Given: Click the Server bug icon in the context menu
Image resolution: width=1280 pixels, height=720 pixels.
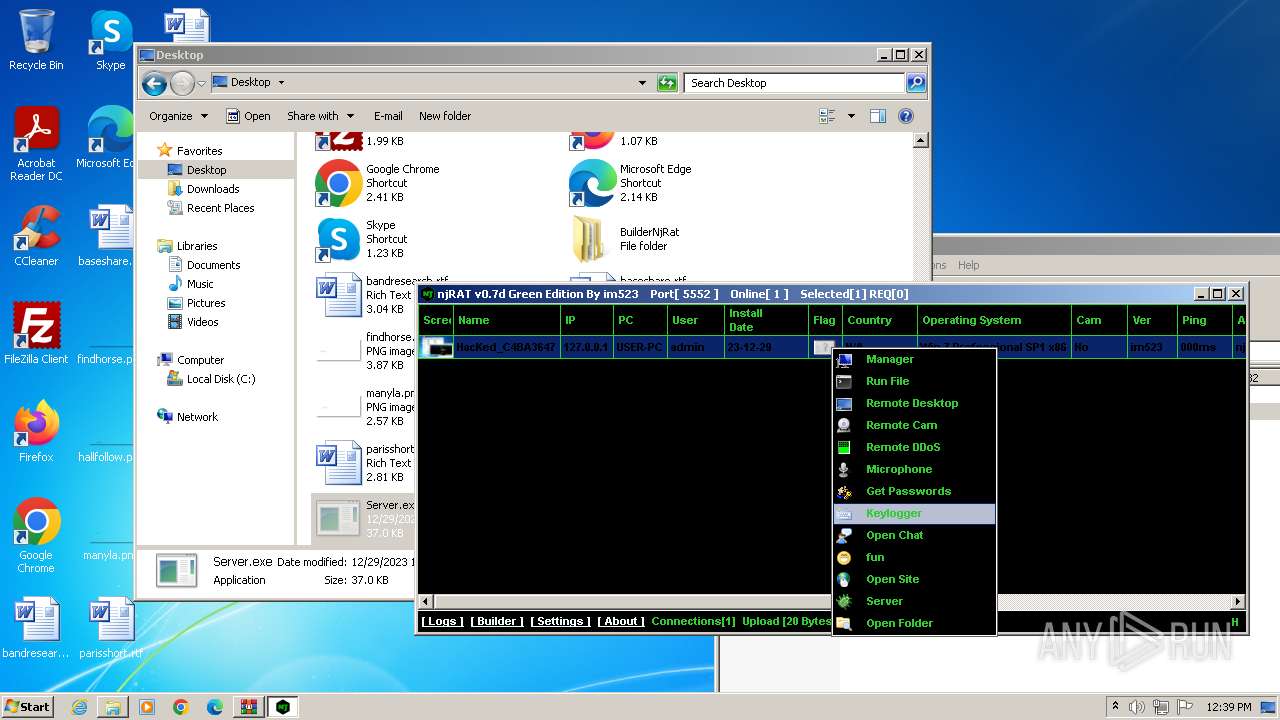Looking at the screenshot, I should click(x=844, y=601).
